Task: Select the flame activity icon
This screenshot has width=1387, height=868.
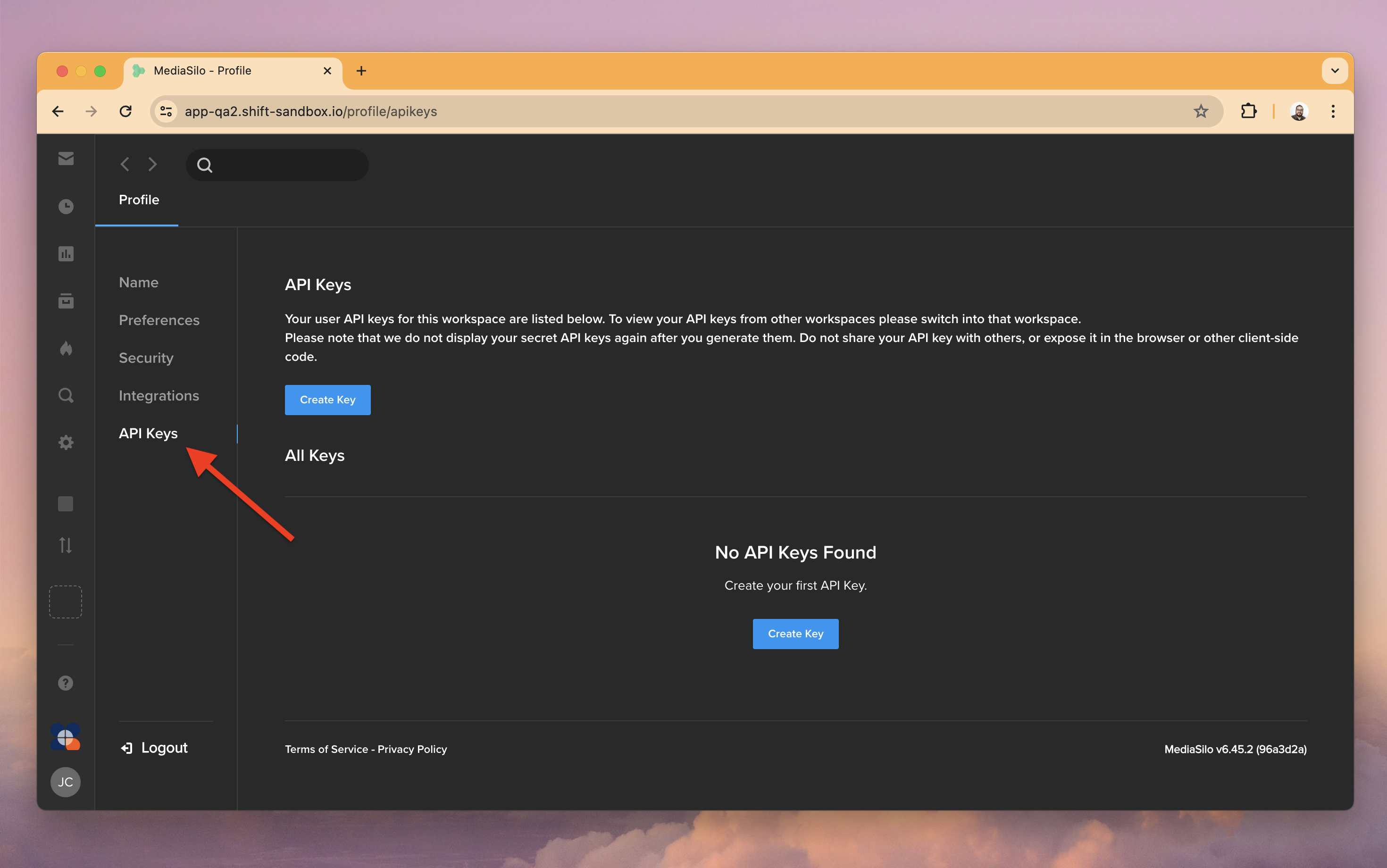Action: (x=66, y=348)
